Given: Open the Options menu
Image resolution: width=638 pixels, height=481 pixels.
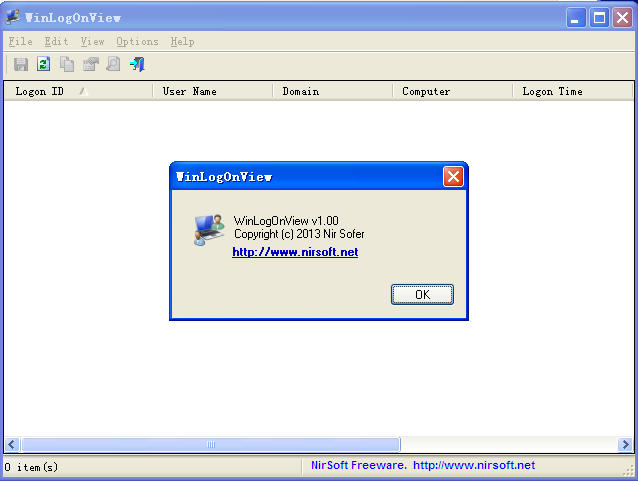Looking at the screenshot, I should 137,42.
